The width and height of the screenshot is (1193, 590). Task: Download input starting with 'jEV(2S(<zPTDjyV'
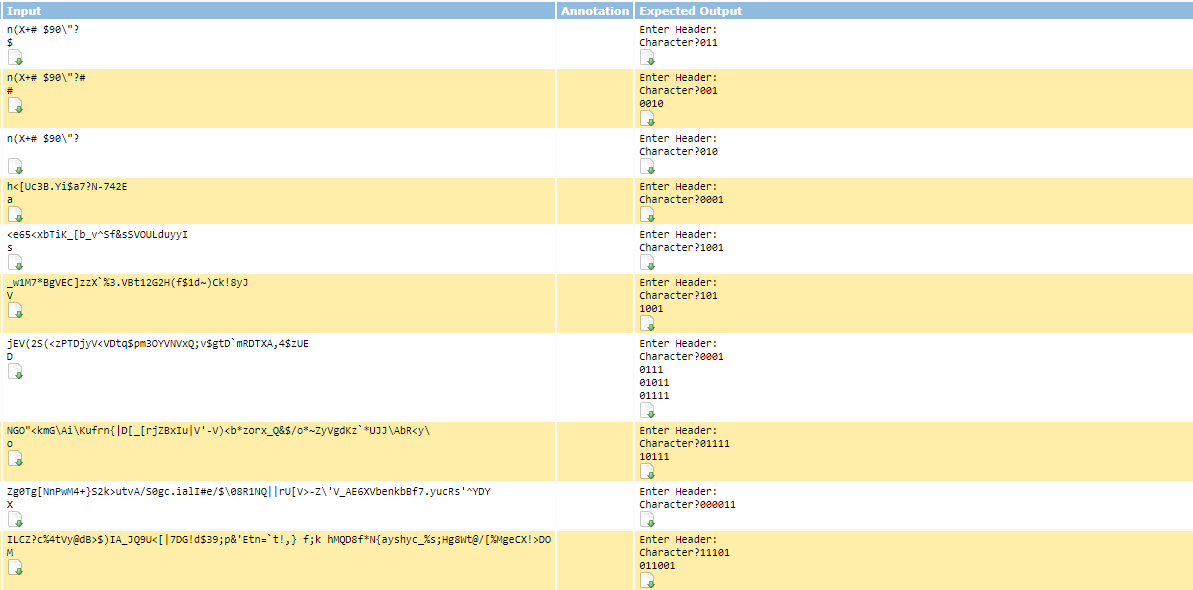point(16,371)
